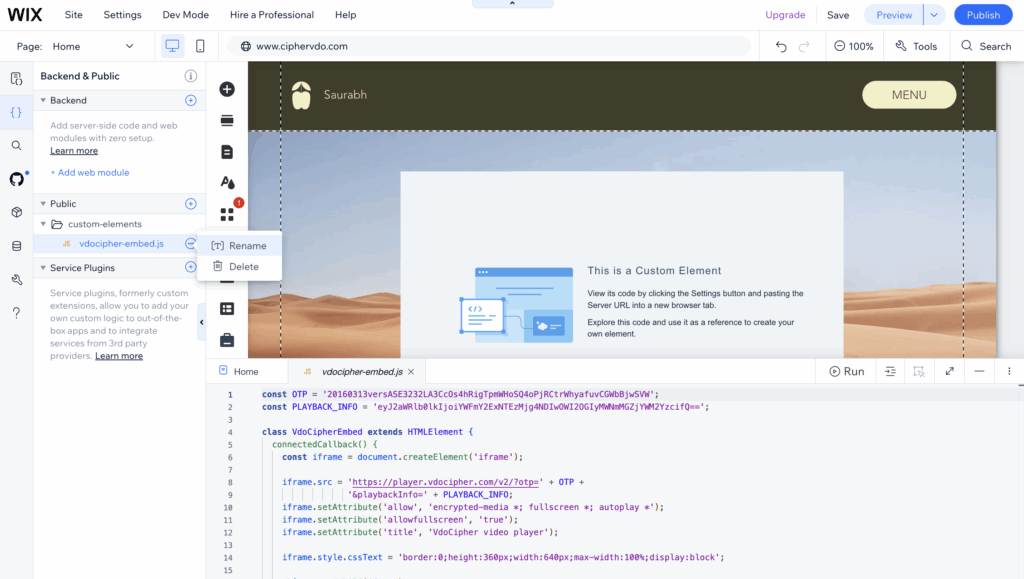Collapse the custom-elements folder
Viewport: 1024px width, 579px height.
[43, 224]
